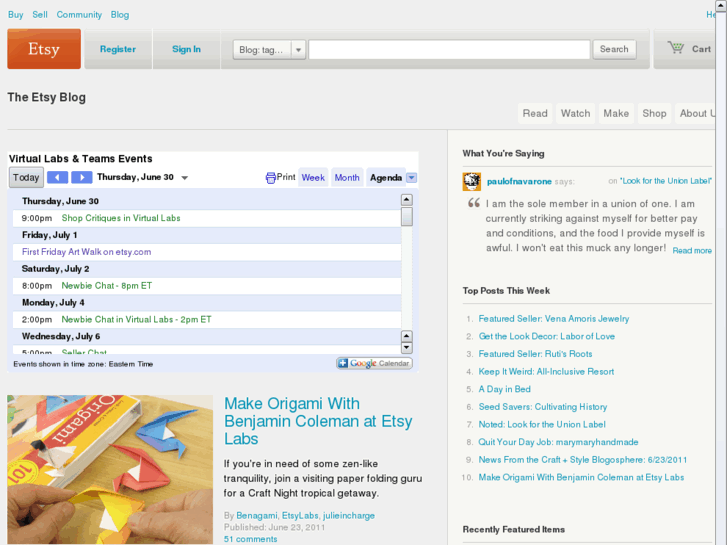The image size is (727, 545).
Task: Select Thursday, June 30 agenda header
Action: pyautogui.click(x=60, y=201)
